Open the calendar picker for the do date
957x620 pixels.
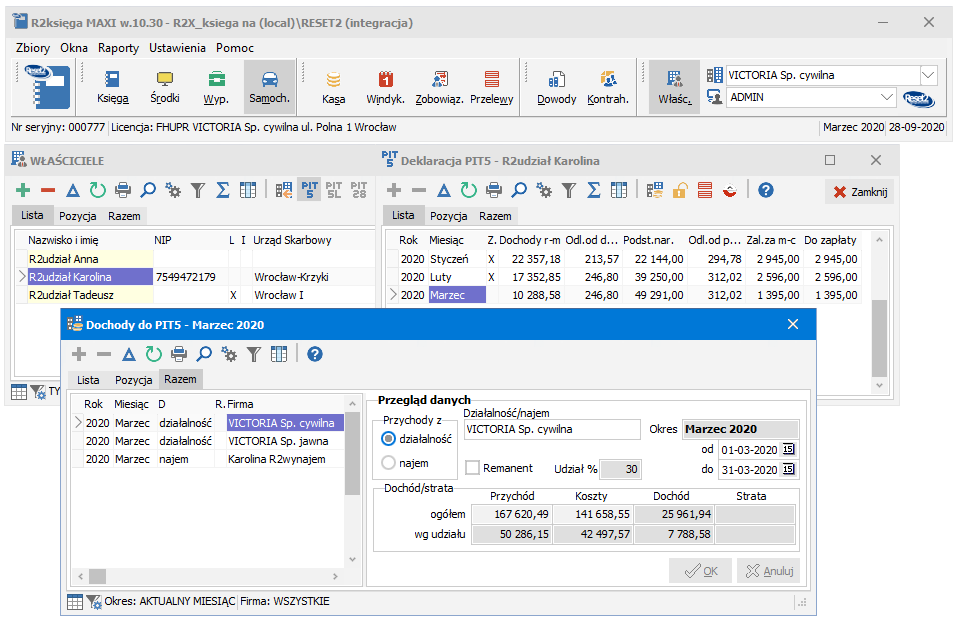click(x=789, y=469)
